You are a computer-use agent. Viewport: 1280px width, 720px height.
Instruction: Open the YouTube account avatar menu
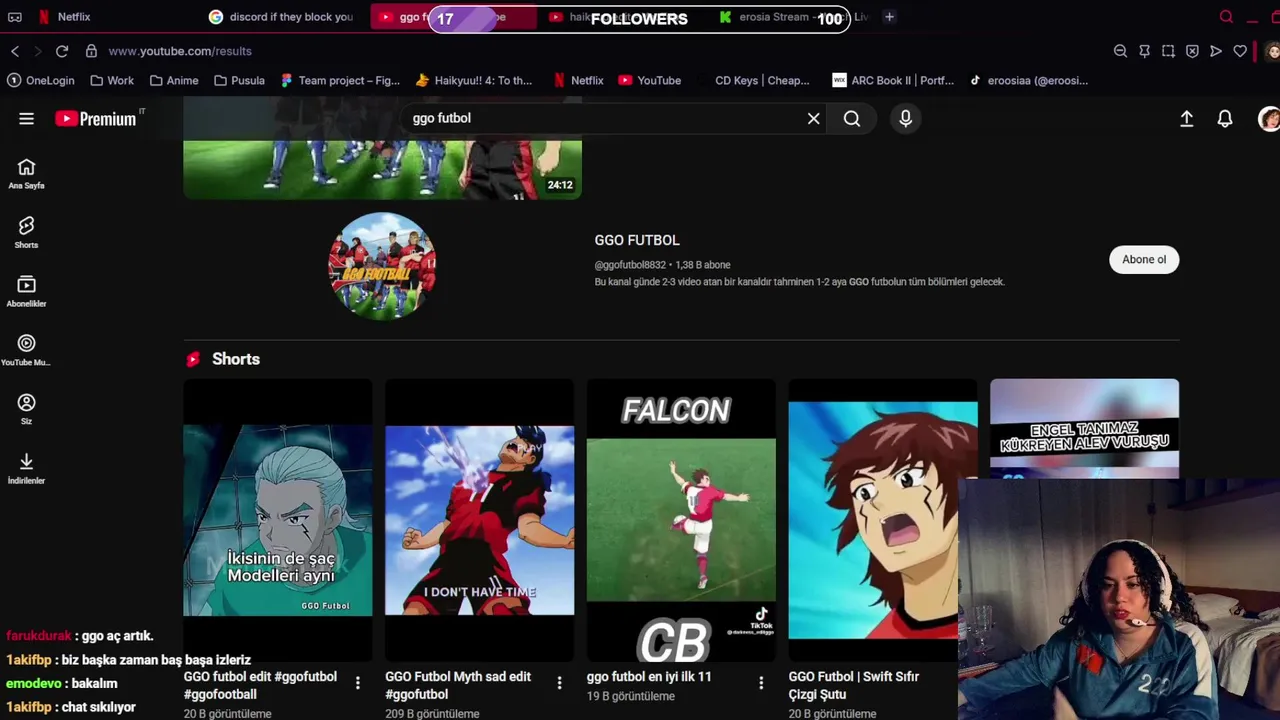(1269, 118)
